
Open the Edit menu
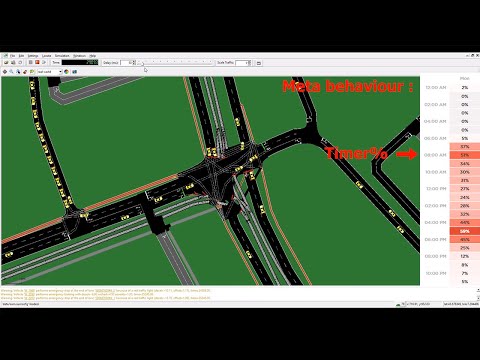click(x=21, y=56)
